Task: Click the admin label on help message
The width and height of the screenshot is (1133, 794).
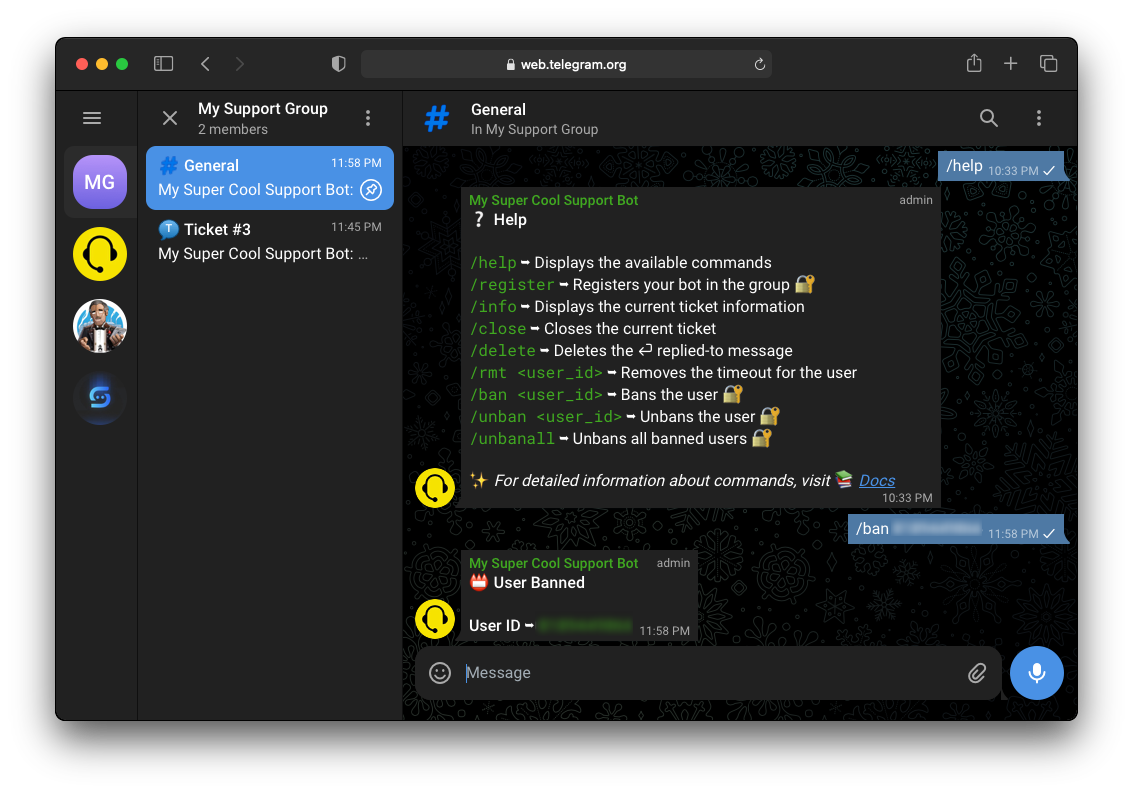Action: 916,200
